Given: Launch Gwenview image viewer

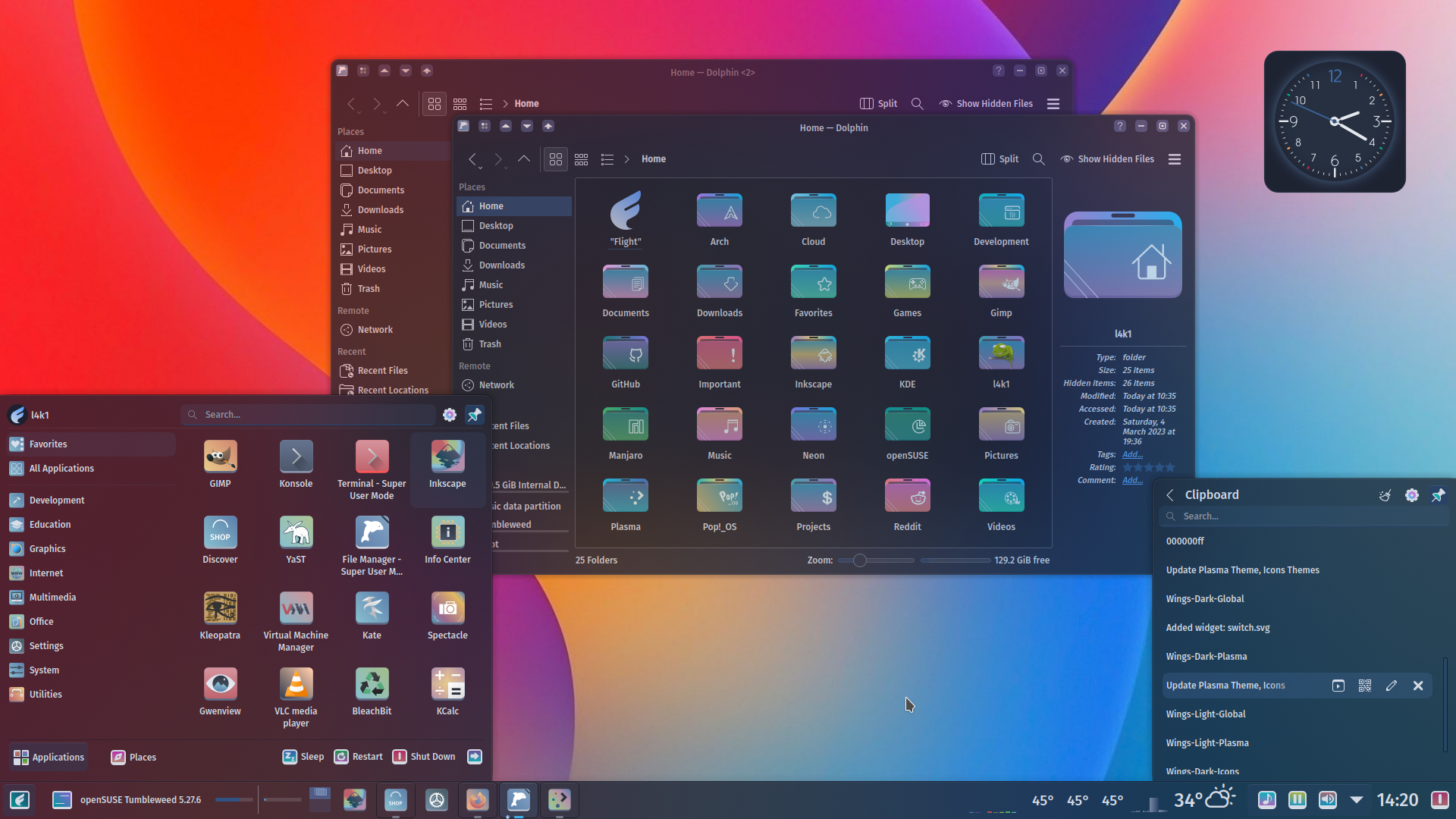Looking at the screenshot, I should click(220, 692).
